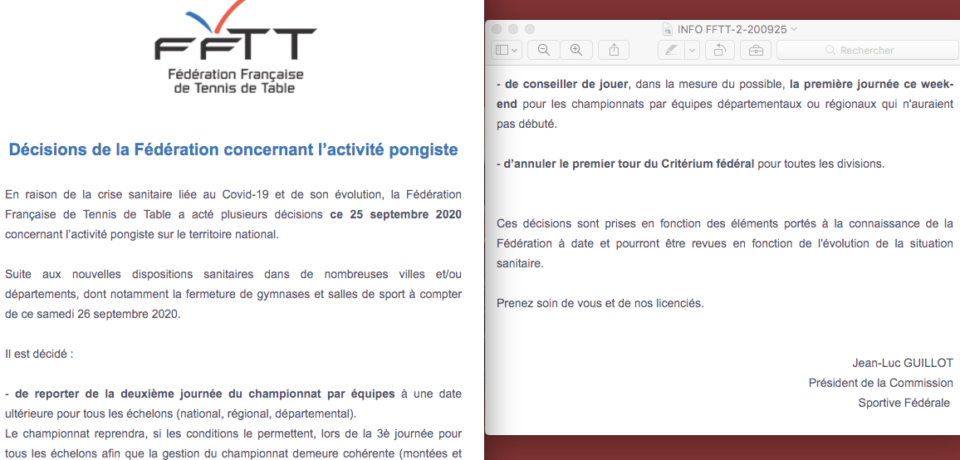Screen dimensions: 960x460
Task: Rotate the page with the rotate button
Action: pos(720,50)
